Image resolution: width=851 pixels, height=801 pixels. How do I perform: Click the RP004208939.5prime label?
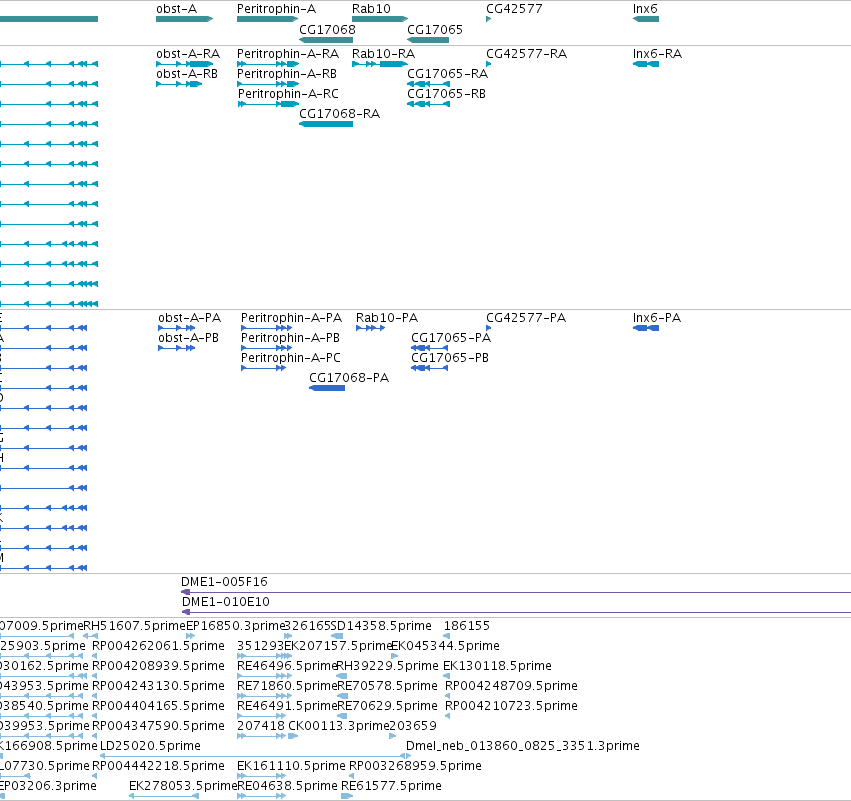pyautogui.click(x=158, y=666)
